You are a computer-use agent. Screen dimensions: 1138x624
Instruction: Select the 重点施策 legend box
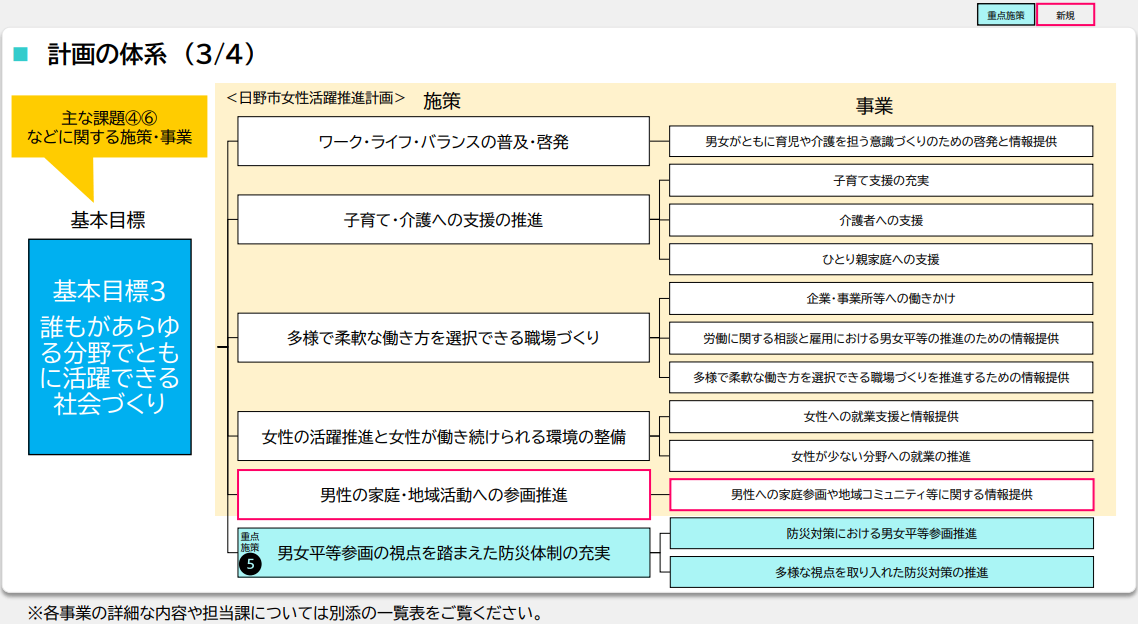coord(1005,15)
